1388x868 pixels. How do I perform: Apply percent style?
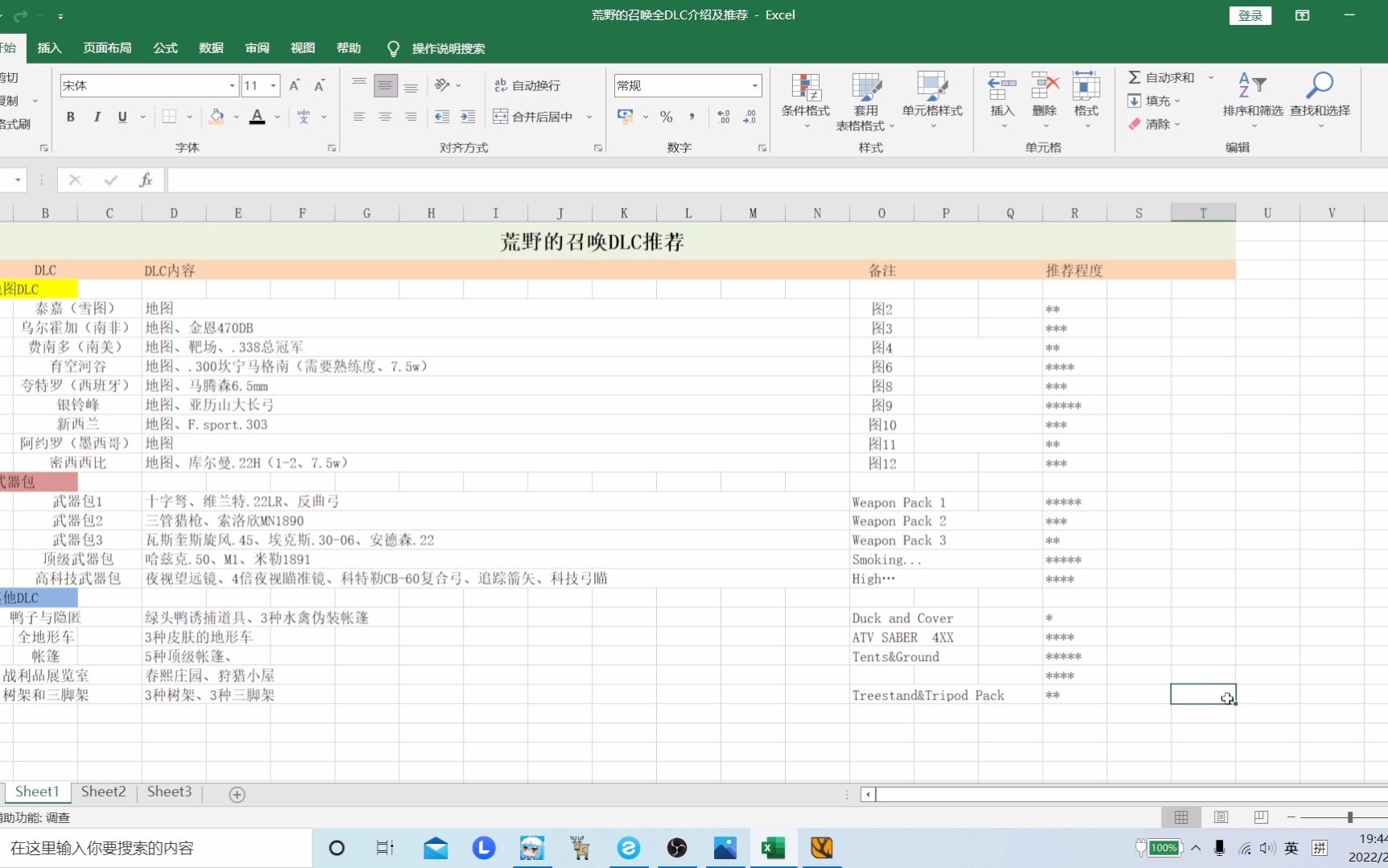click(666, 117)
